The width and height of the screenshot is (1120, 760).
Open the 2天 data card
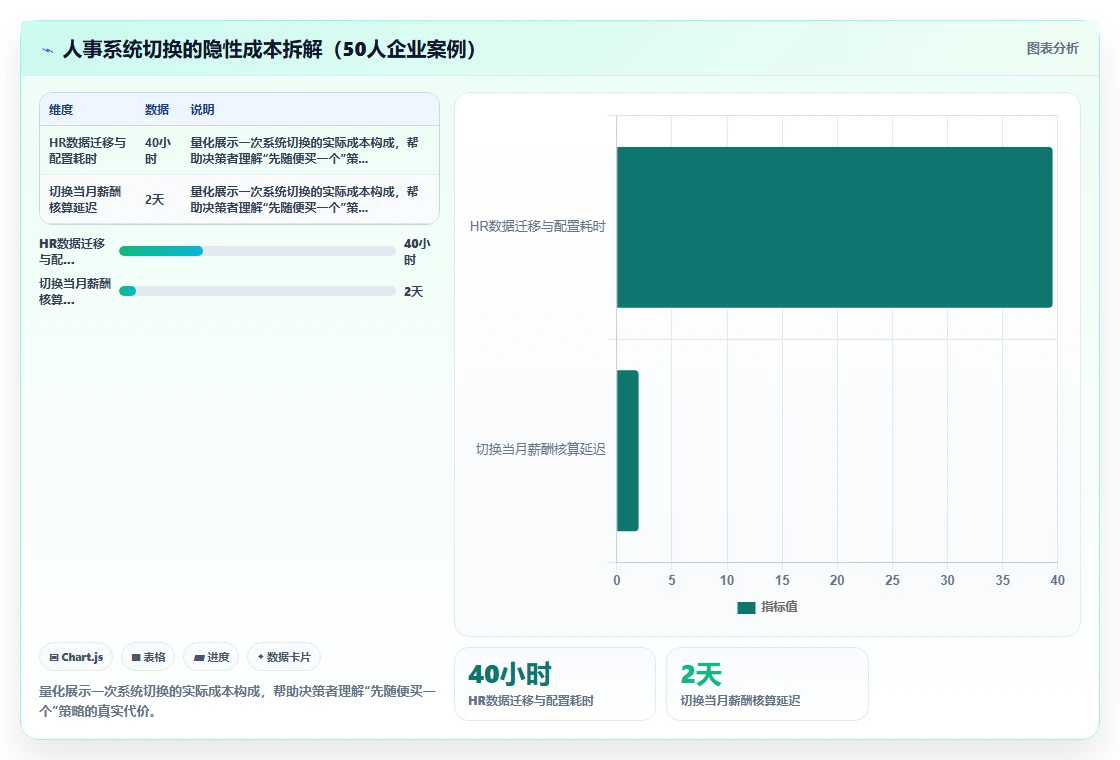pos(767,684)
